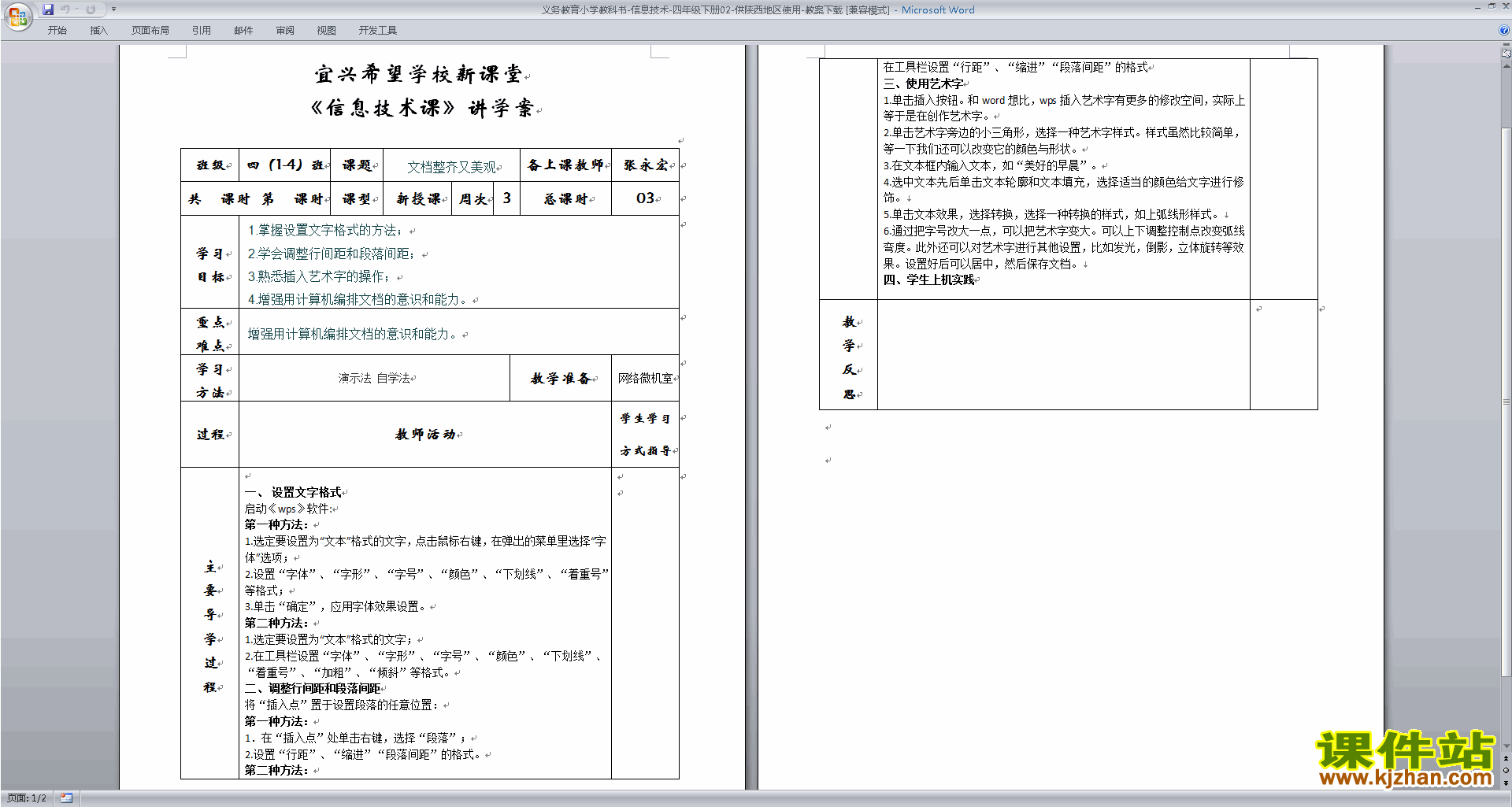Click the title 宜兴希望学校新课堂
The height and width of the screenshot is (807, 1512).
coord(419,74)
